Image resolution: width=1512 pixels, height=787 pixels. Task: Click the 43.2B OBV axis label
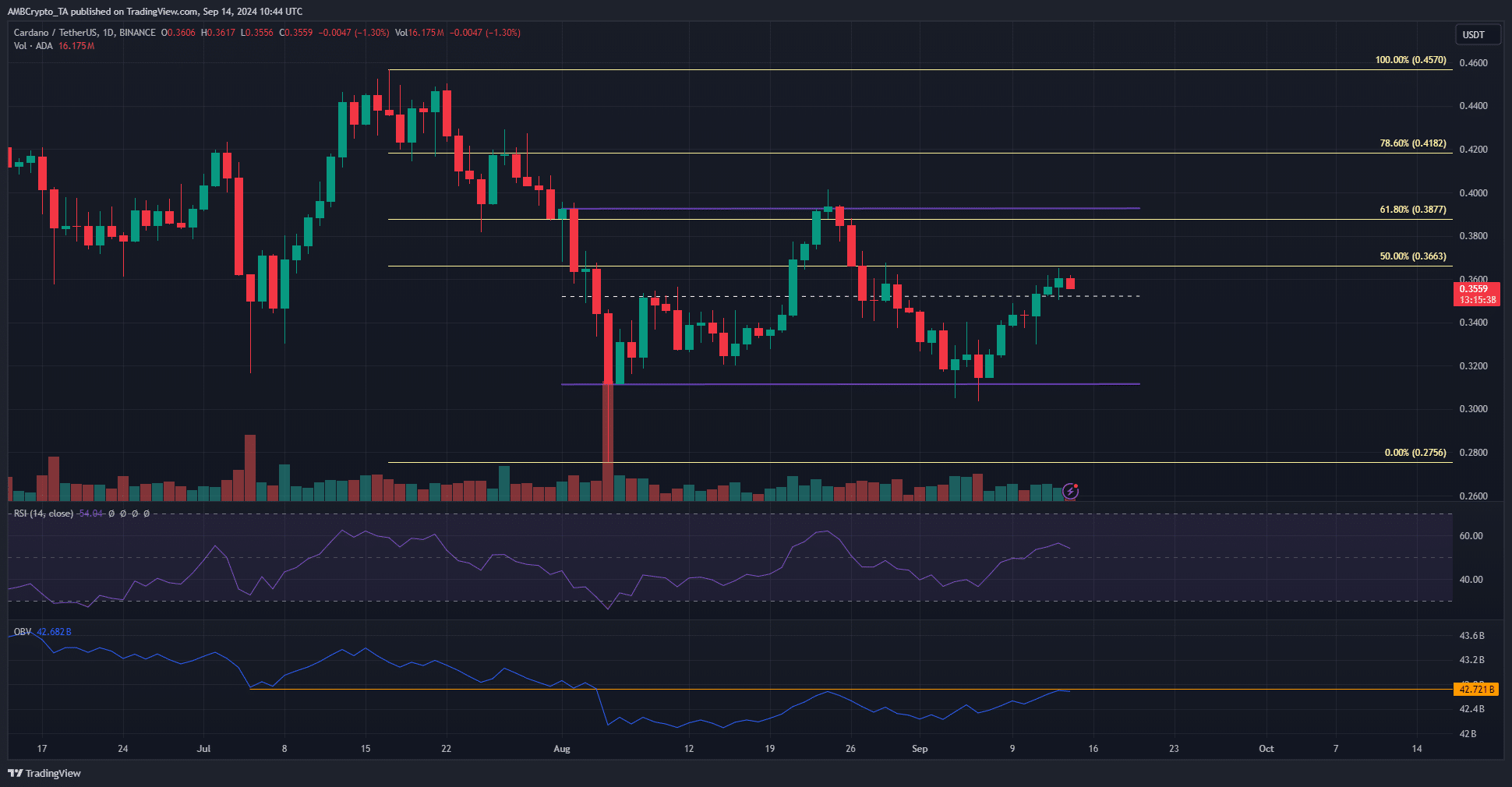[1471, 660]
